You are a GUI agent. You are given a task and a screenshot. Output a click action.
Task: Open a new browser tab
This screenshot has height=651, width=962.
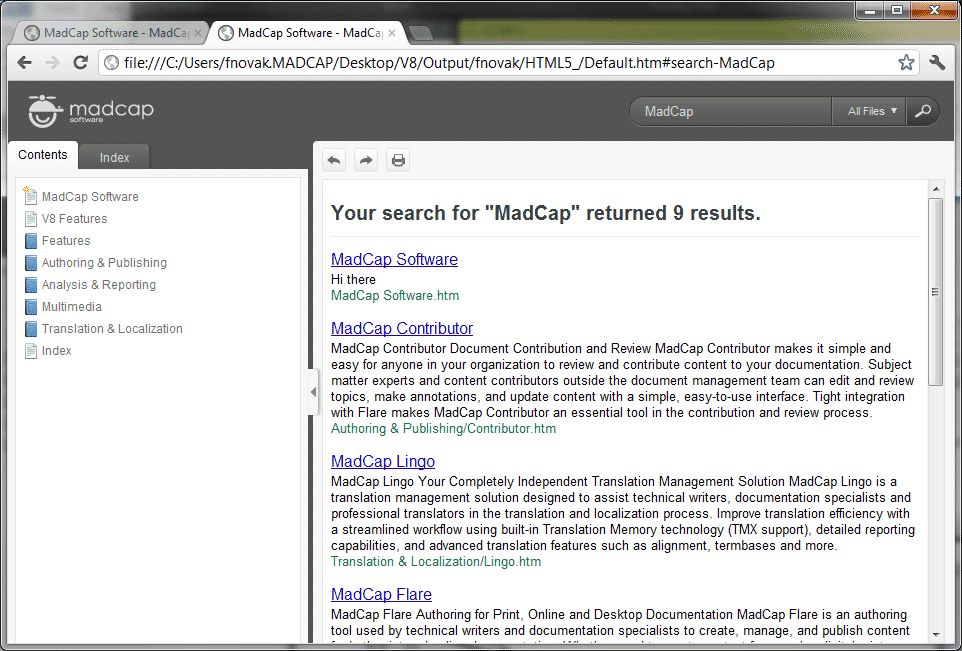421,33
